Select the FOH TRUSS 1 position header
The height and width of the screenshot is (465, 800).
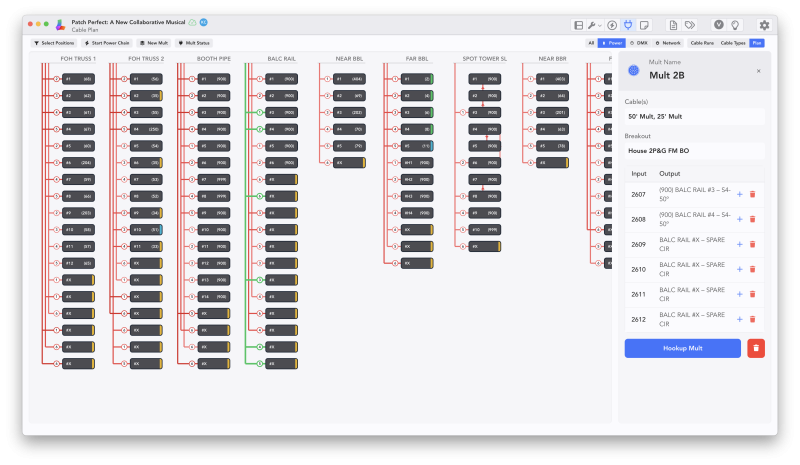pyautogui.click(x=78, y=59)
